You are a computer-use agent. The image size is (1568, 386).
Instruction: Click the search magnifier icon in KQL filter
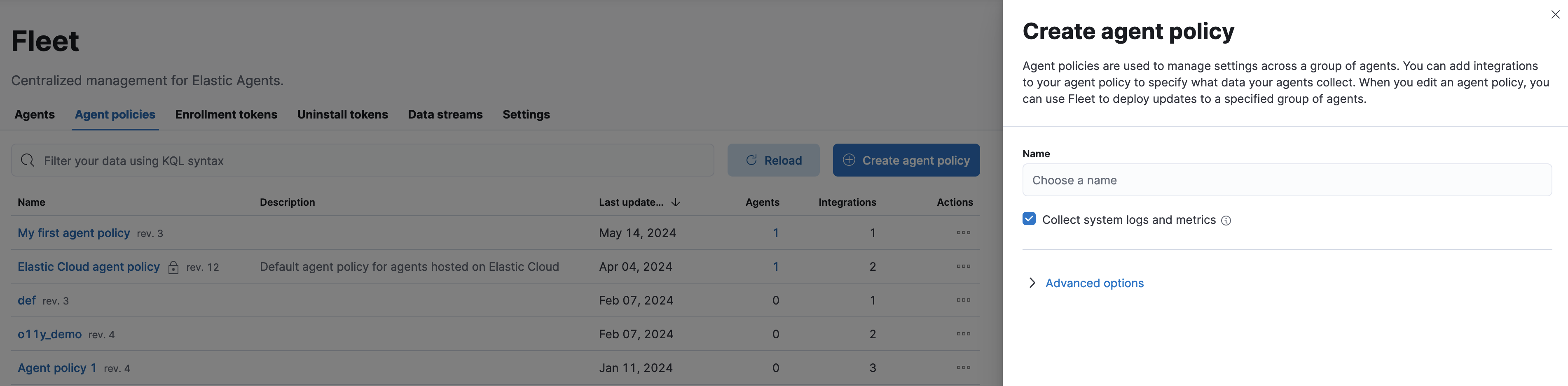point(27,160)
